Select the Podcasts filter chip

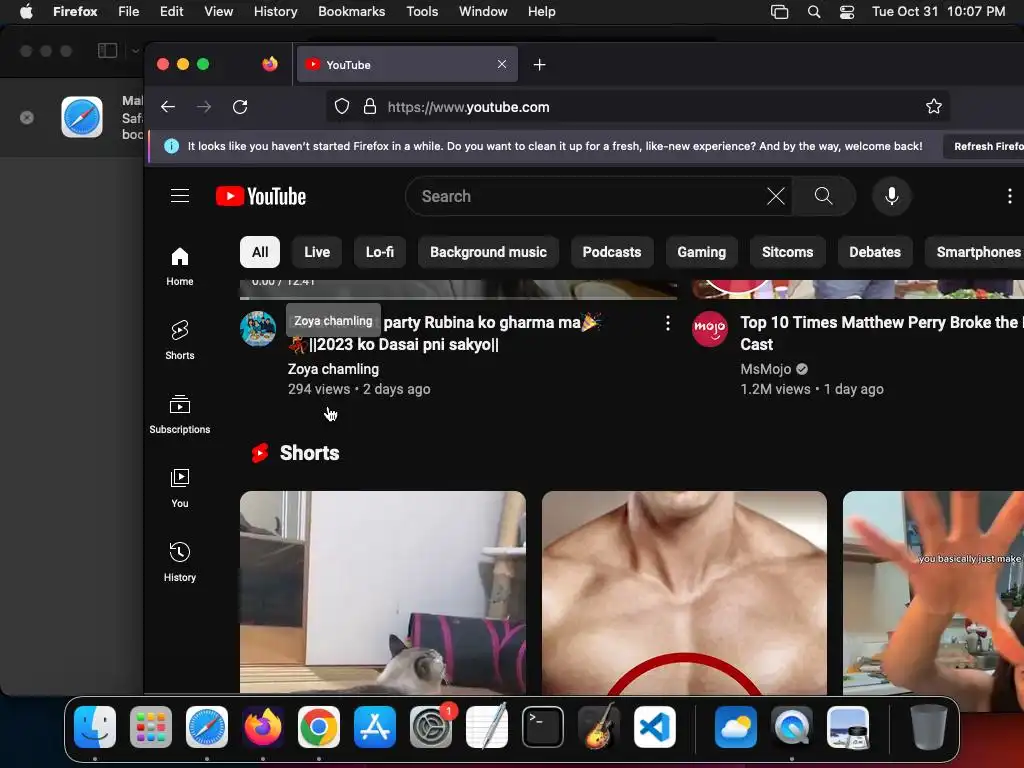[612, 252]
